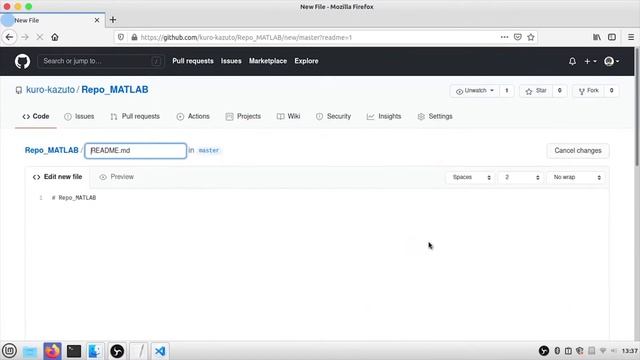This screenshot has width=640, height=360.
Task: Open GitHub notifications bell
Action: (x=572, y=61)
